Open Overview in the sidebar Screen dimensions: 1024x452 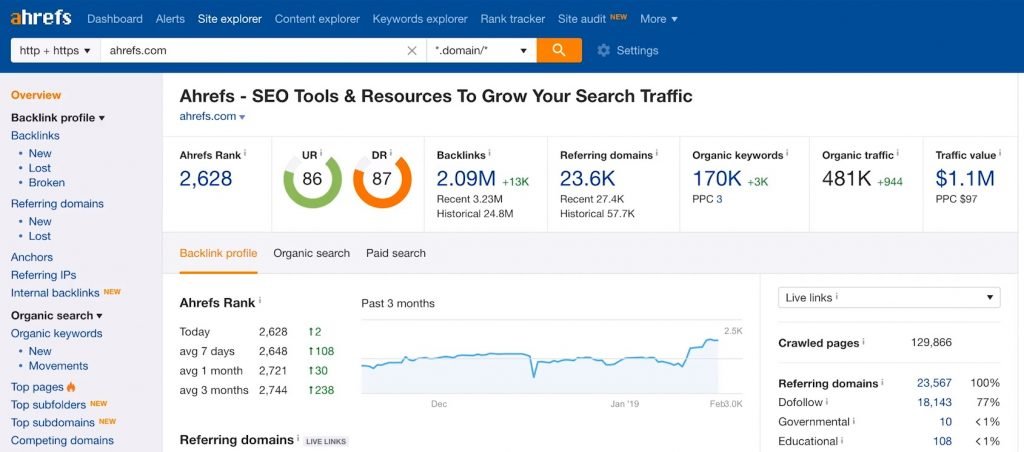click(36, 95)
